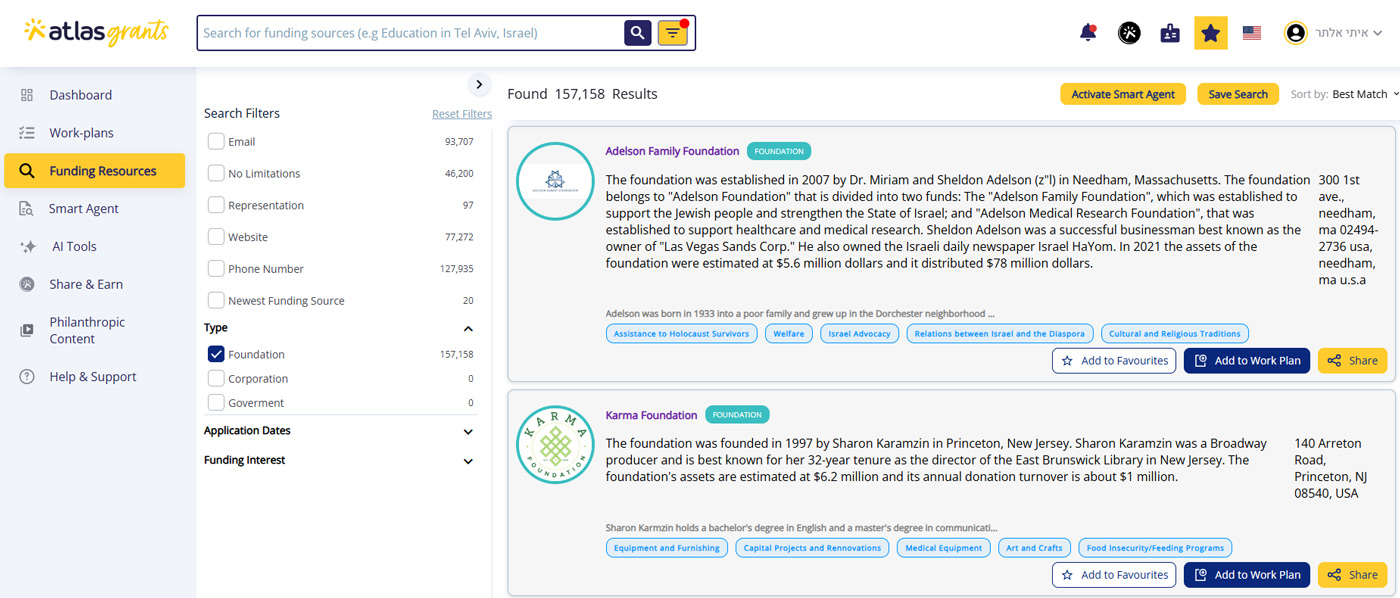This screenshot has height=598, width=1400.
Task: Click the Help & Support question icon
Action: (x=27, y=377)
